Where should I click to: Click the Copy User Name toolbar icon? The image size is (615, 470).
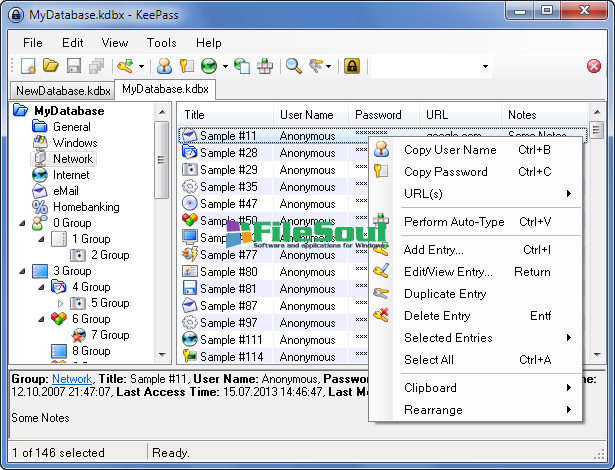(x=164, y=66)
